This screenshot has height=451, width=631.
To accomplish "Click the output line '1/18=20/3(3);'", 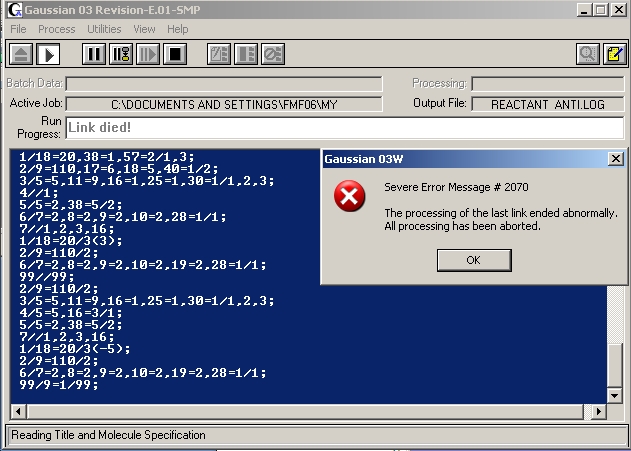I will click(x=70, y=241).
